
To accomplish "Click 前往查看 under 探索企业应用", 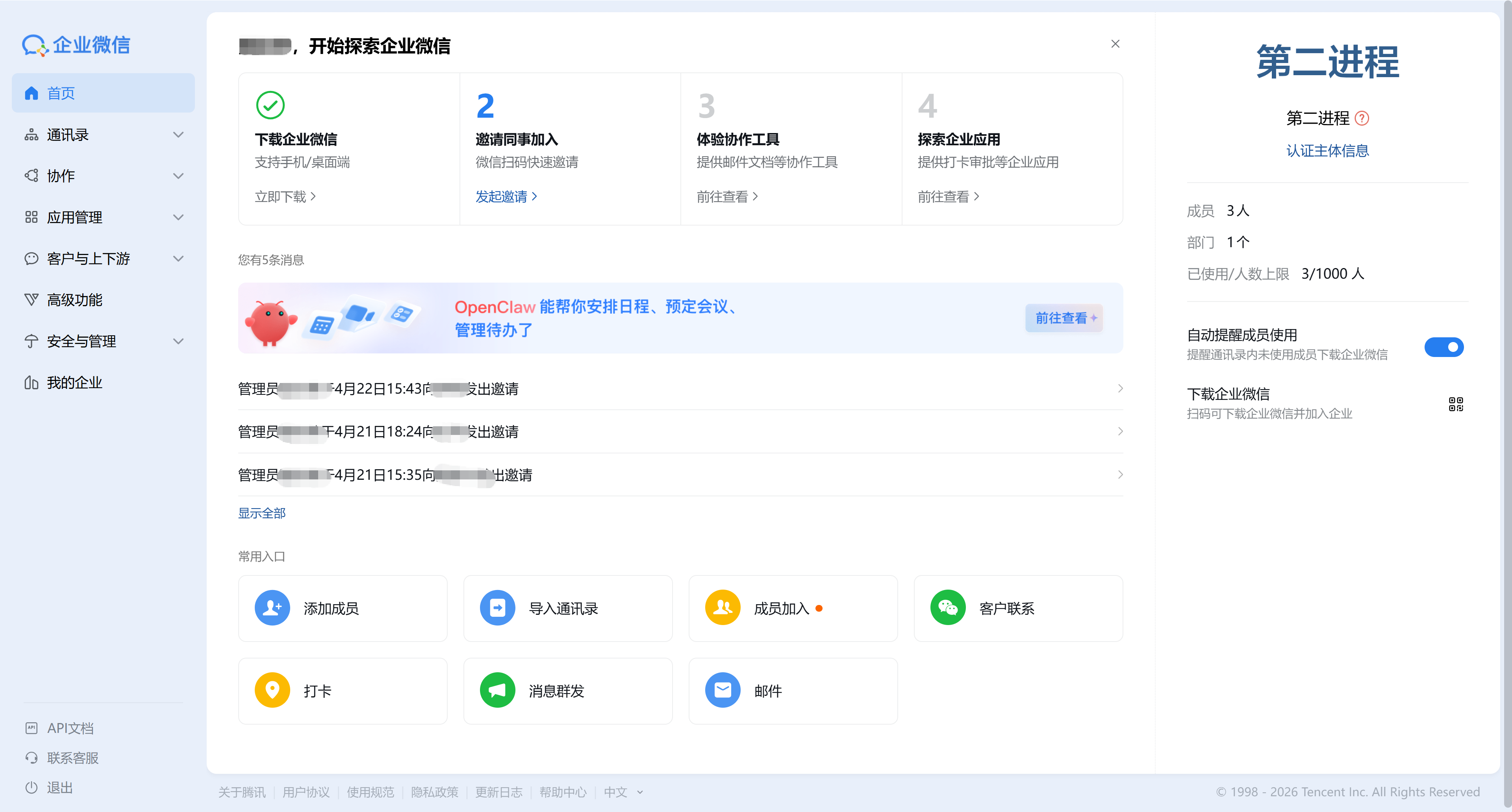I will pos(948,196).
